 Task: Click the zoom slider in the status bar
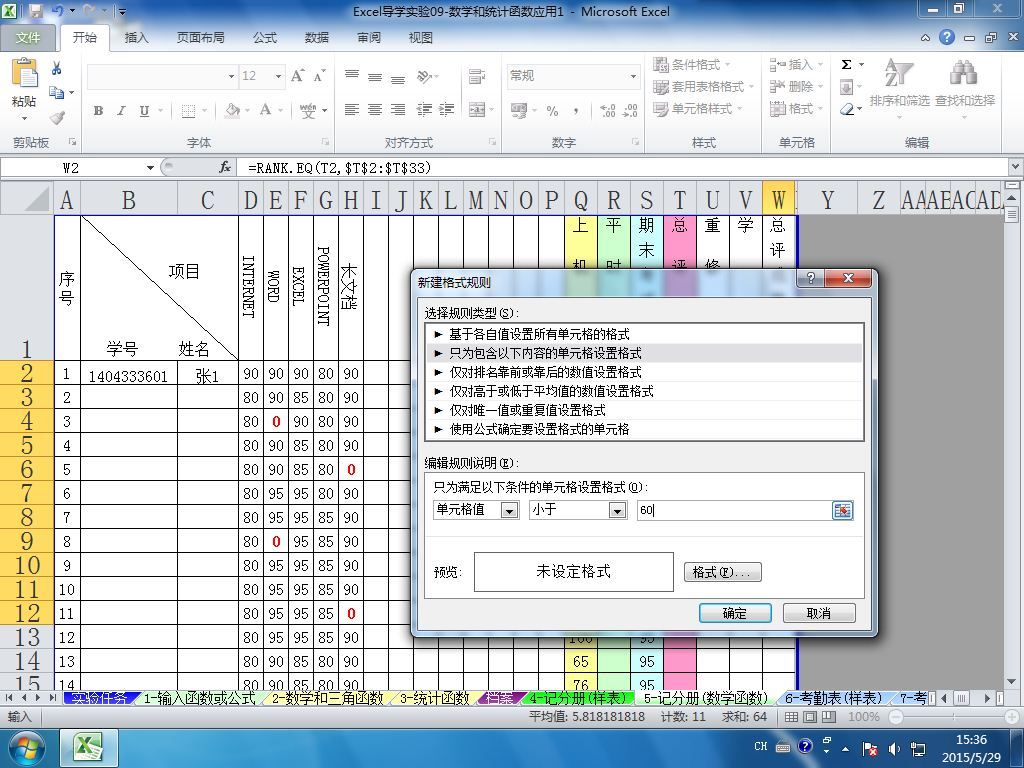pos(953,716)
